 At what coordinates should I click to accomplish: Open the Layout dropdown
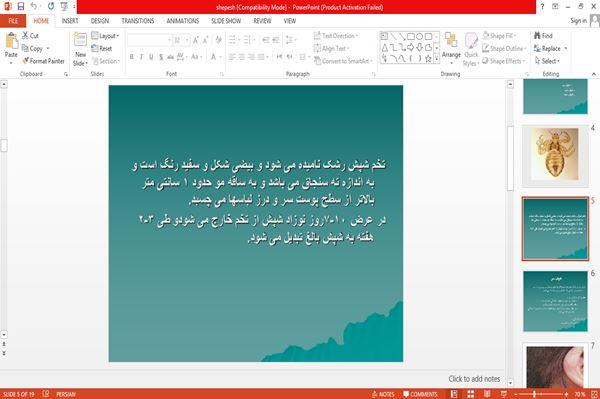click(x=105, y=36)
